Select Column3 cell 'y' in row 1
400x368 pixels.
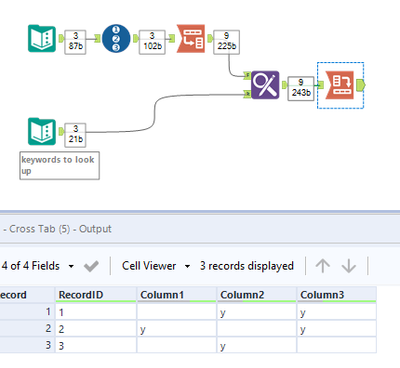[337, 312]
